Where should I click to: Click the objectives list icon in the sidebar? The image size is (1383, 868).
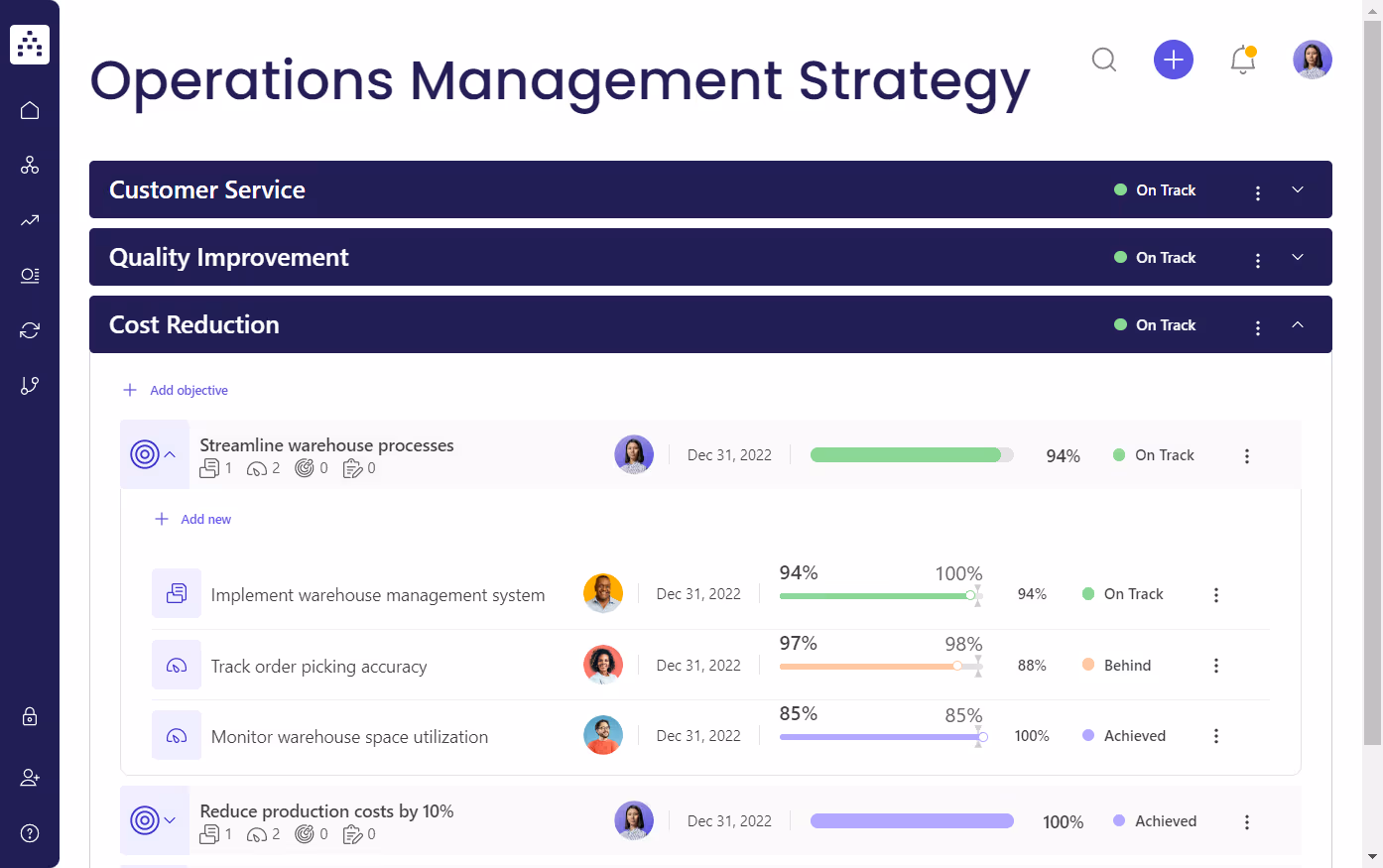click(29, 275)
